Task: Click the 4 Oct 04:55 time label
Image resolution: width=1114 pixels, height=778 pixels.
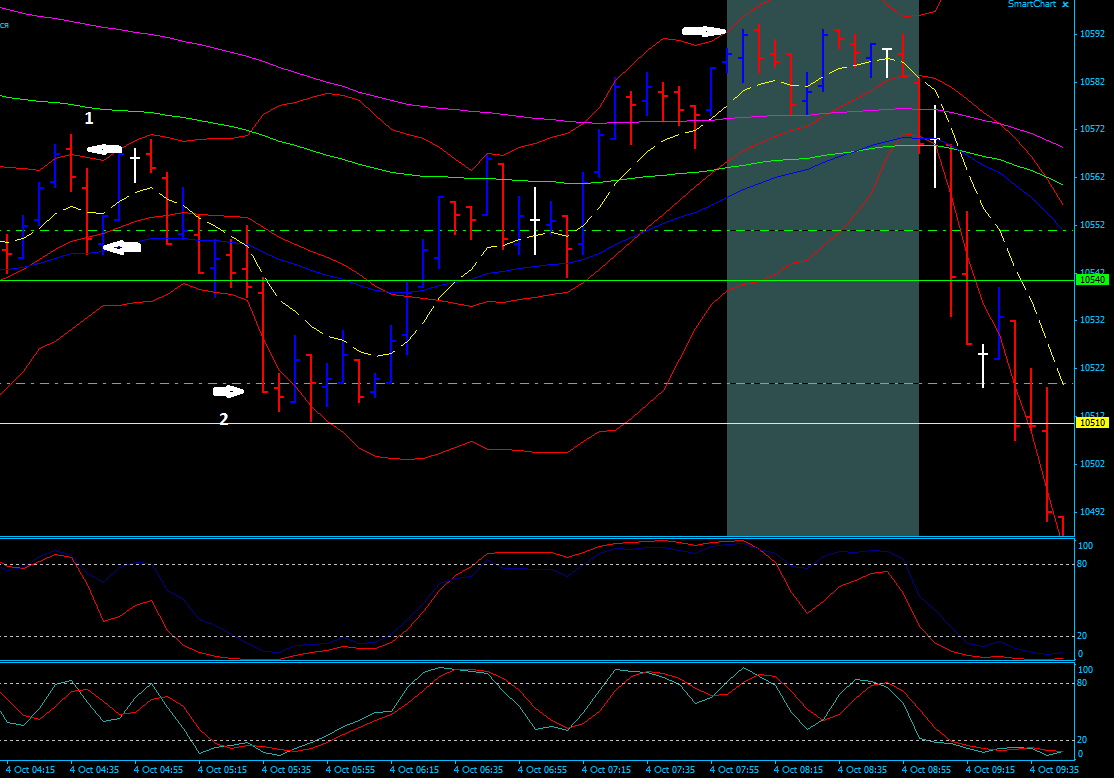Action: (x=158, y=769)
